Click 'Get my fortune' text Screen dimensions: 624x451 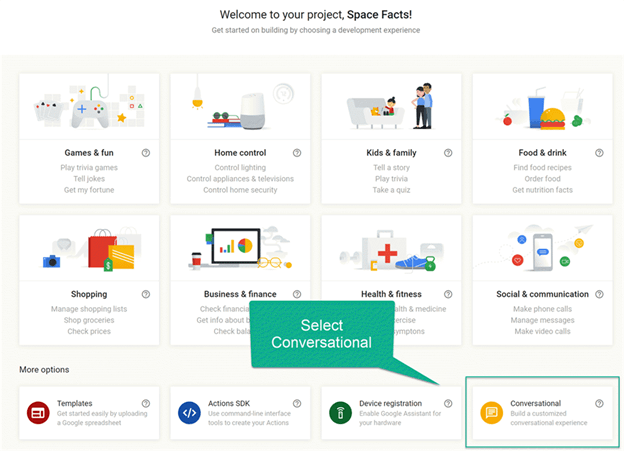[89, 190]
